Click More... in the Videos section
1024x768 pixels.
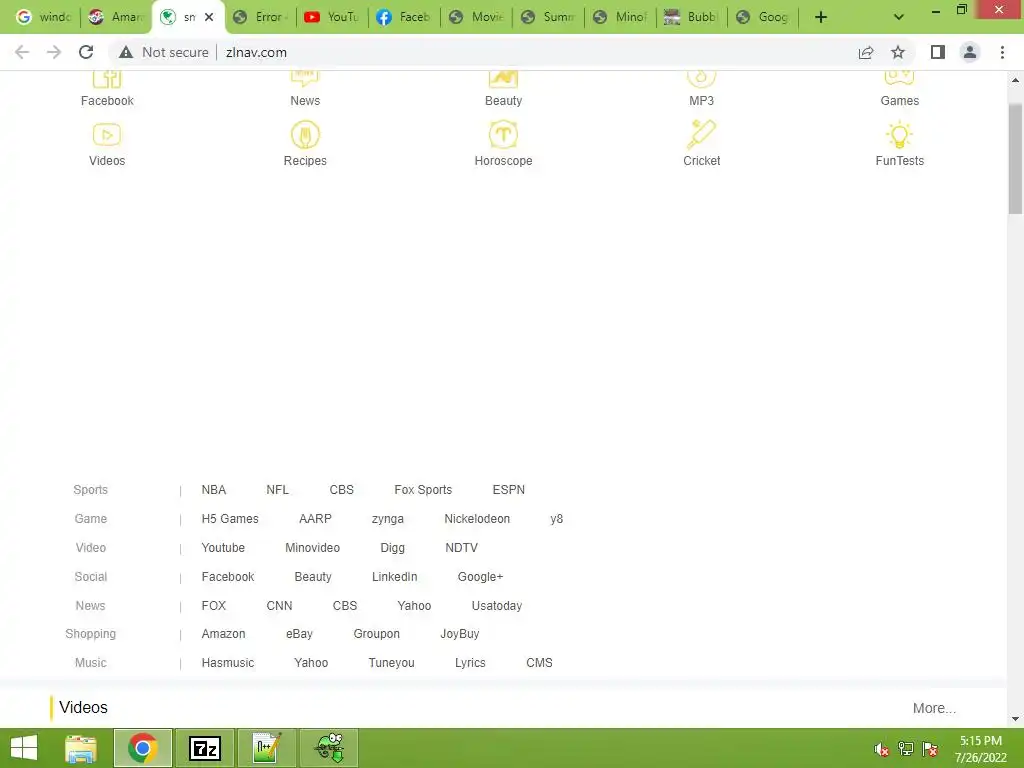click(x=934, y=709)
